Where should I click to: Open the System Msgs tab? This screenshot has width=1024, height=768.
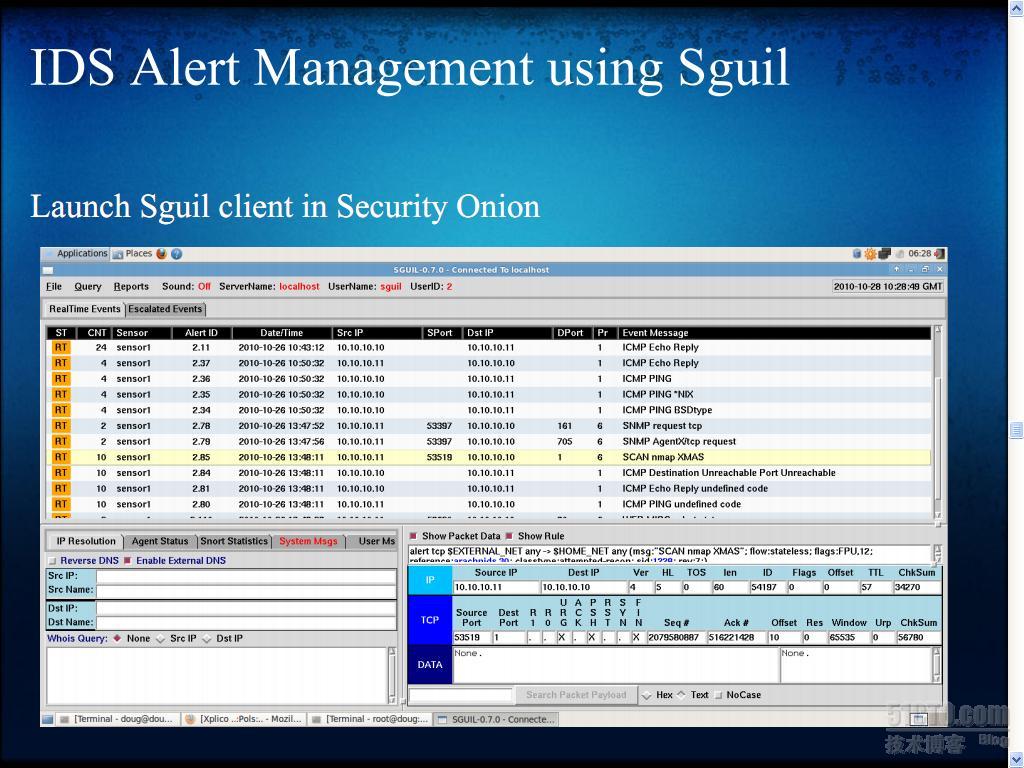pyautogui.click(x=308, y=541)
